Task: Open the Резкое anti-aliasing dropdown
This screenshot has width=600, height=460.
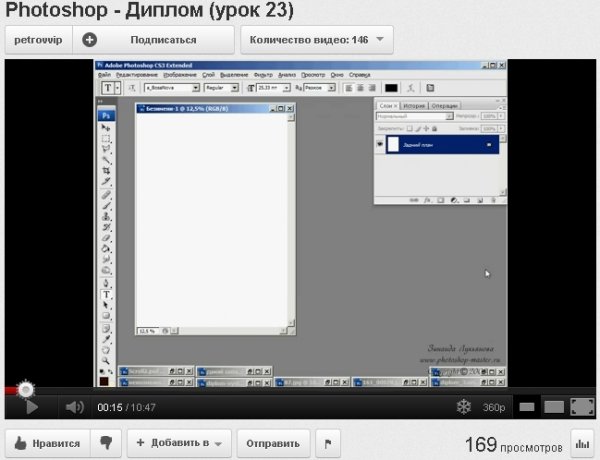Action: [x=332, y=88]
